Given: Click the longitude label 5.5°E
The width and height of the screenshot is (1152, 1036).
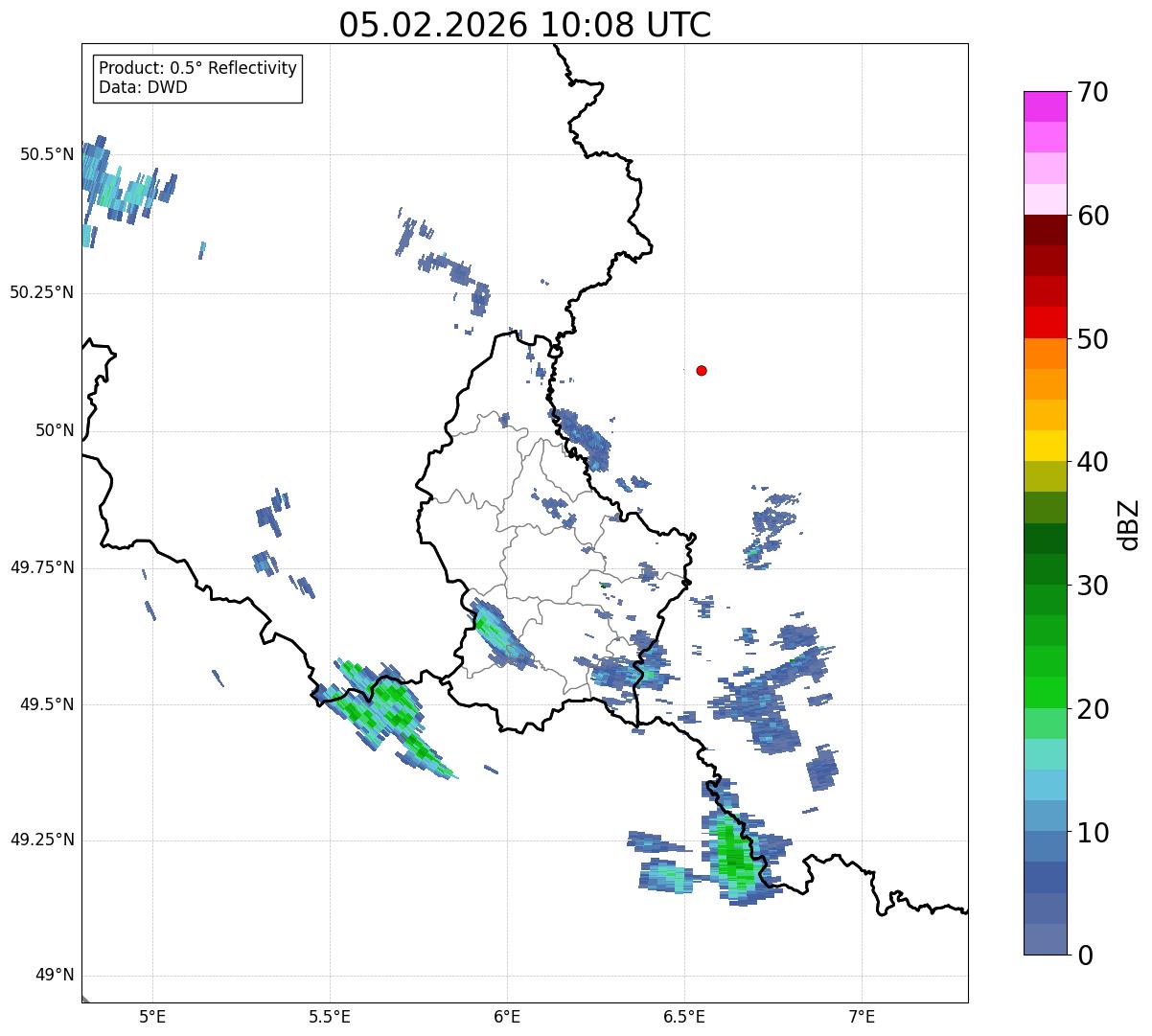Looking at the screenshot, I should click(330, 1016).
